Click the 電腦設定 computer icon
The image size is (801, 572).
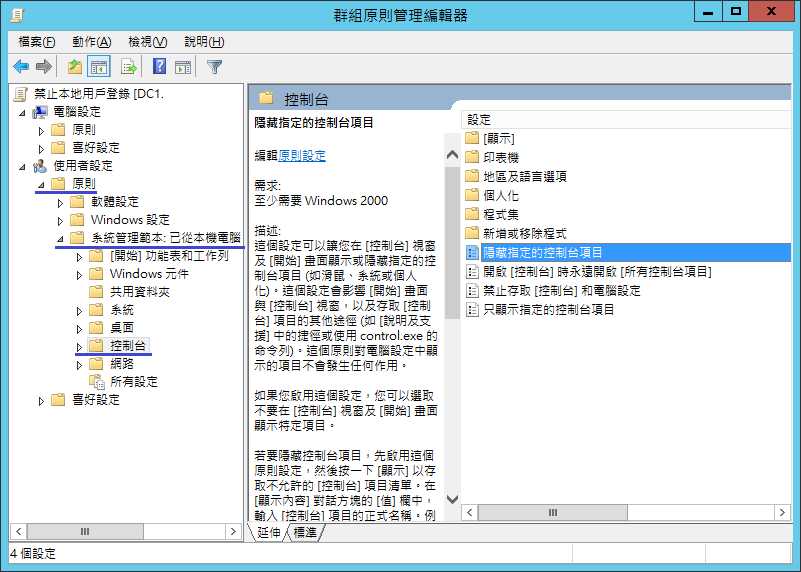pos(40,112)
